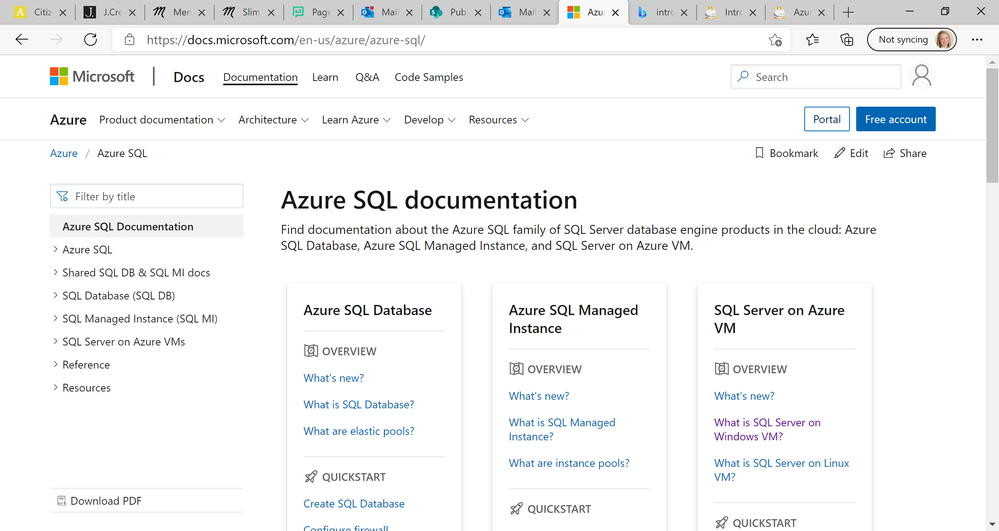
Task: Expand the Product documentation dropdown
Action: pos(162,120)
